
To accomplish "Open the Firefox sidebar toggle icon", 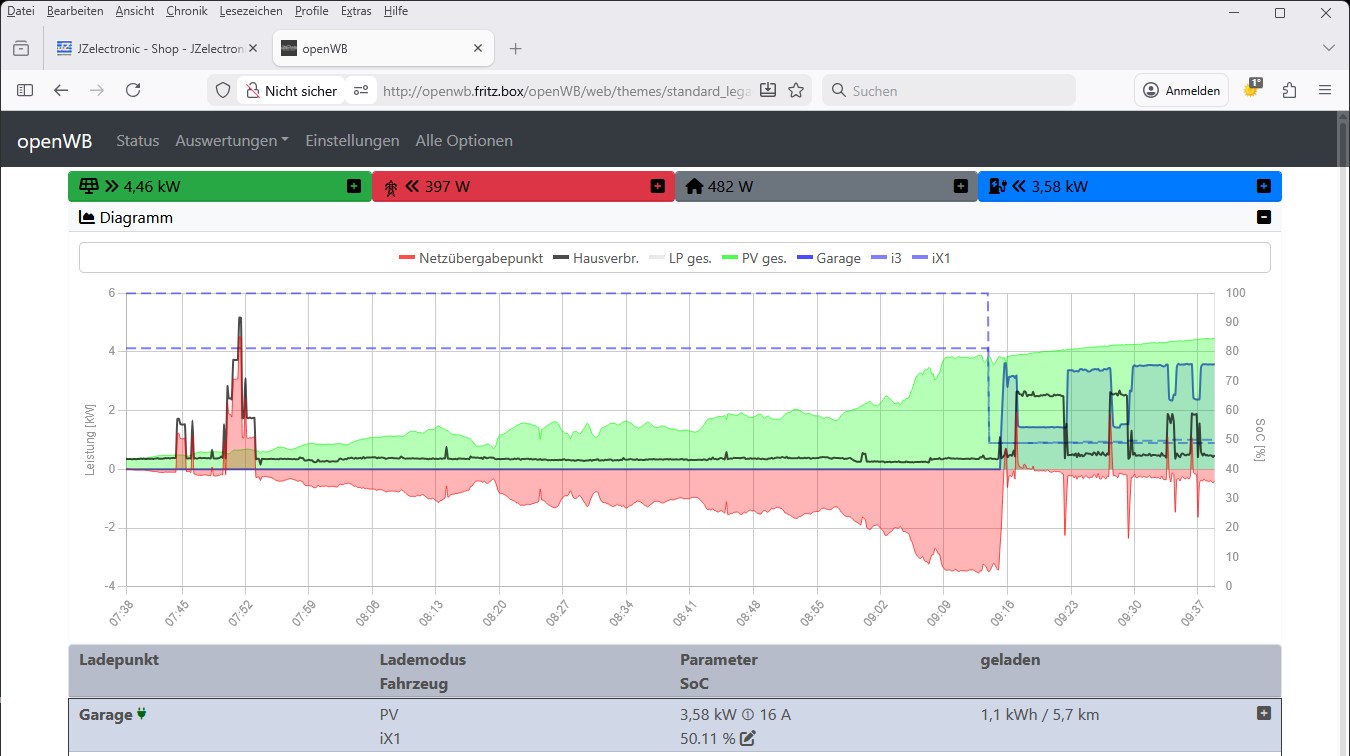I will click(x=25, y=90).
